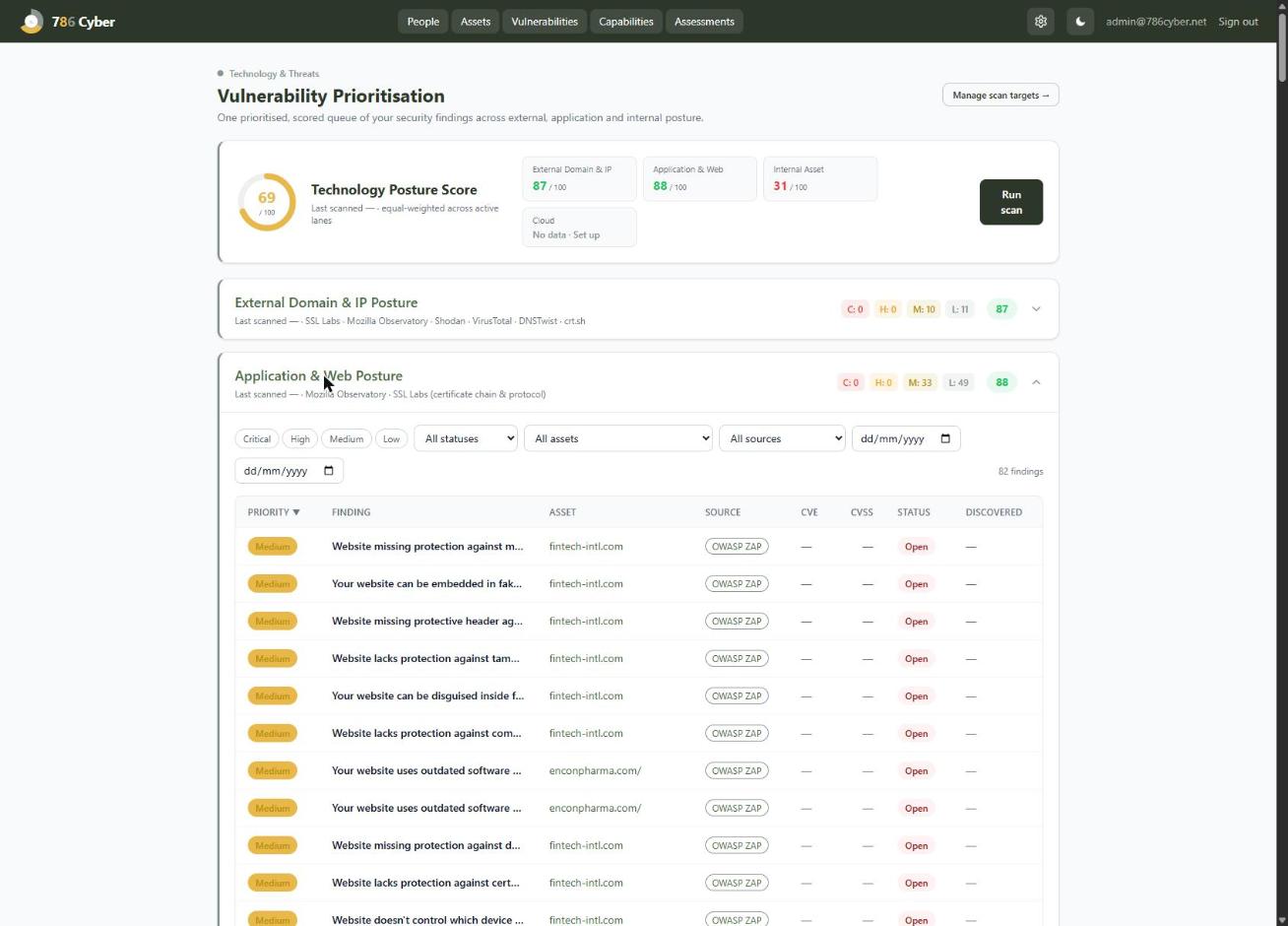This screenshot has height=926, width=1288.
Task: Click the Source column header
Action: click(723, 512)
